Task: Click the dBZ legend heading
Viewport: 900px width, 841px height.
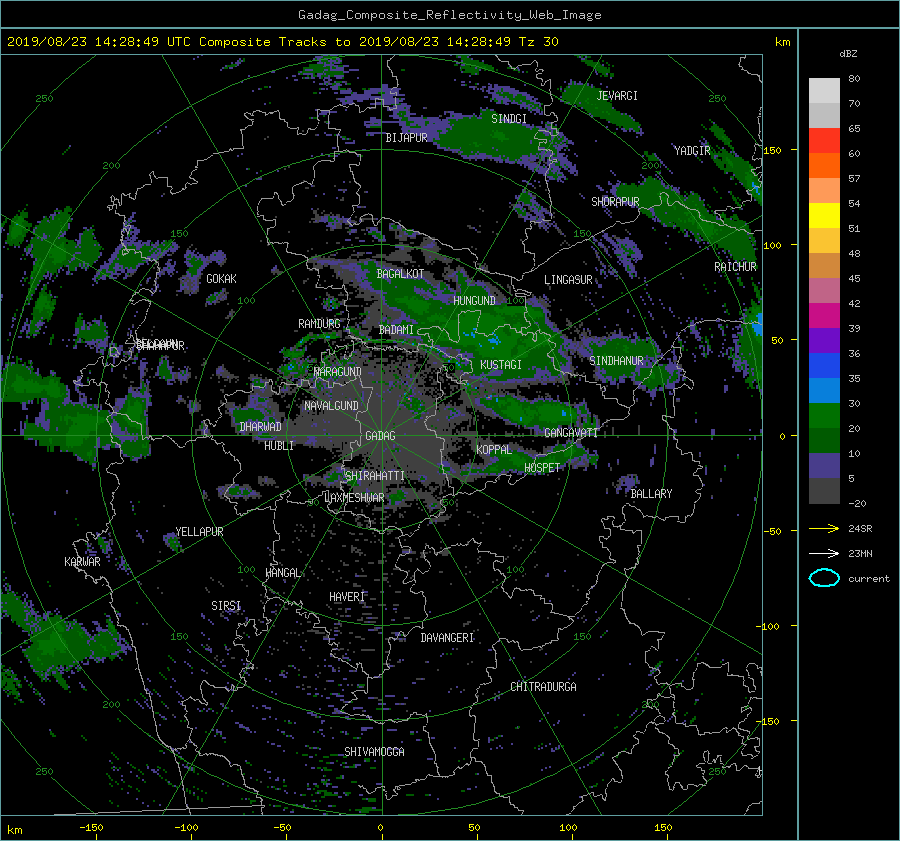Action: click(848, 54)
